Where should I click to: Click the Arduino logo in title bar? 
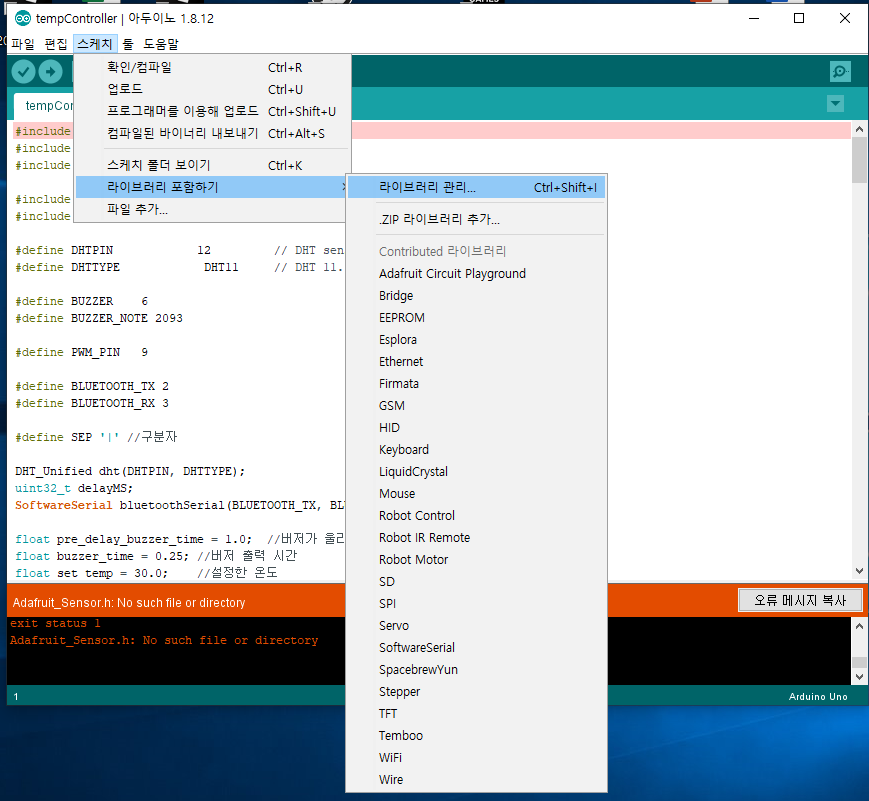tap(23, 18)
